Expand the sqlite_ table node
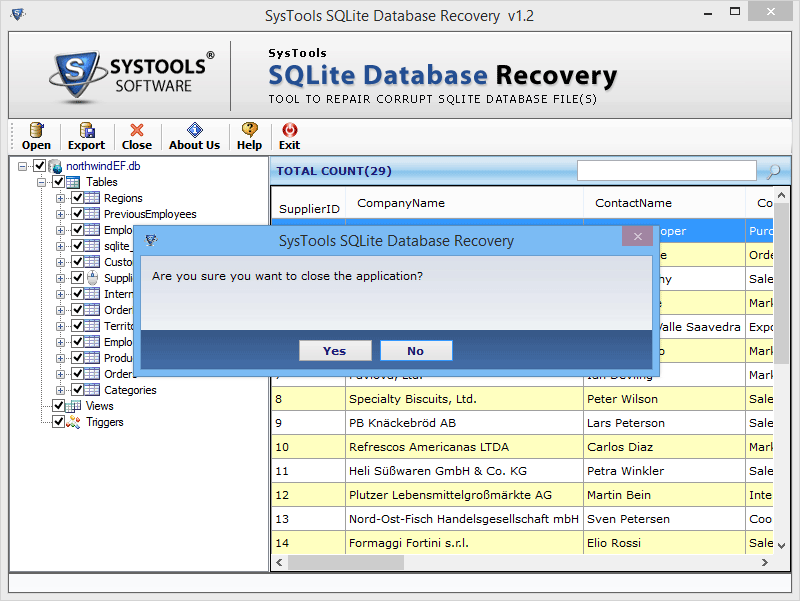Screen dimensions: 800x601 [60, 246]
